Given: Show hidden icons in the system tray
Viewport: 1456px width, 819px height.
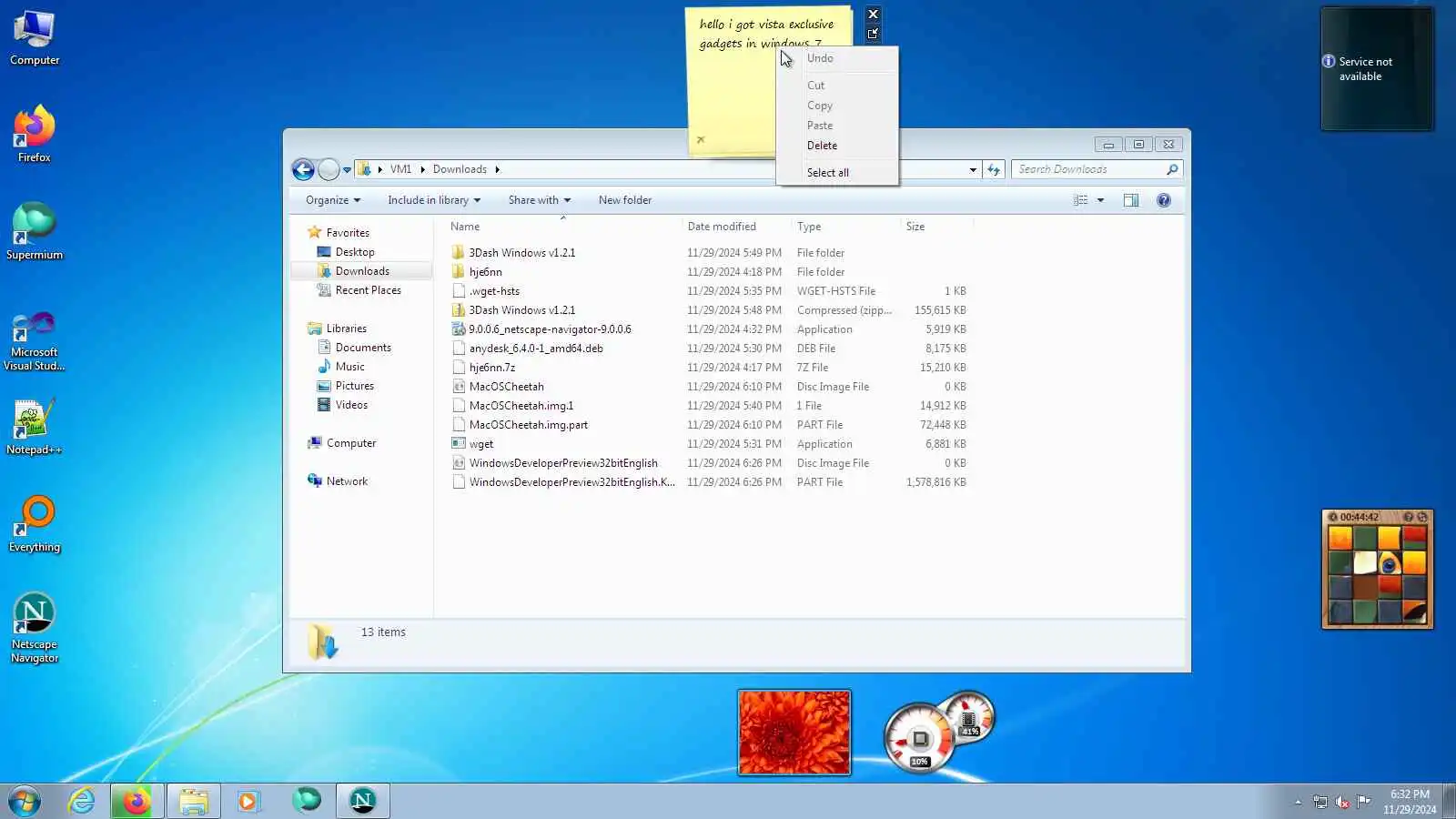Looking at the screenshot, I should [1299, 802].
